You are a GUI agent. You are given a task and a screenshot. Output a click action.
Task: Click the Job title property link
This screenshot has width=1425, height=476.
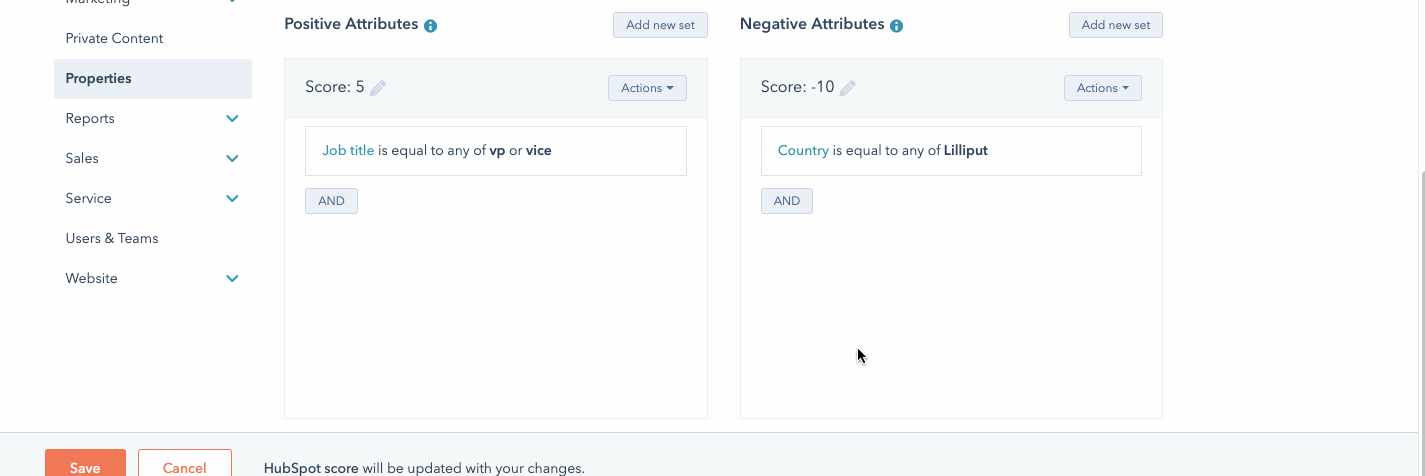348,151
